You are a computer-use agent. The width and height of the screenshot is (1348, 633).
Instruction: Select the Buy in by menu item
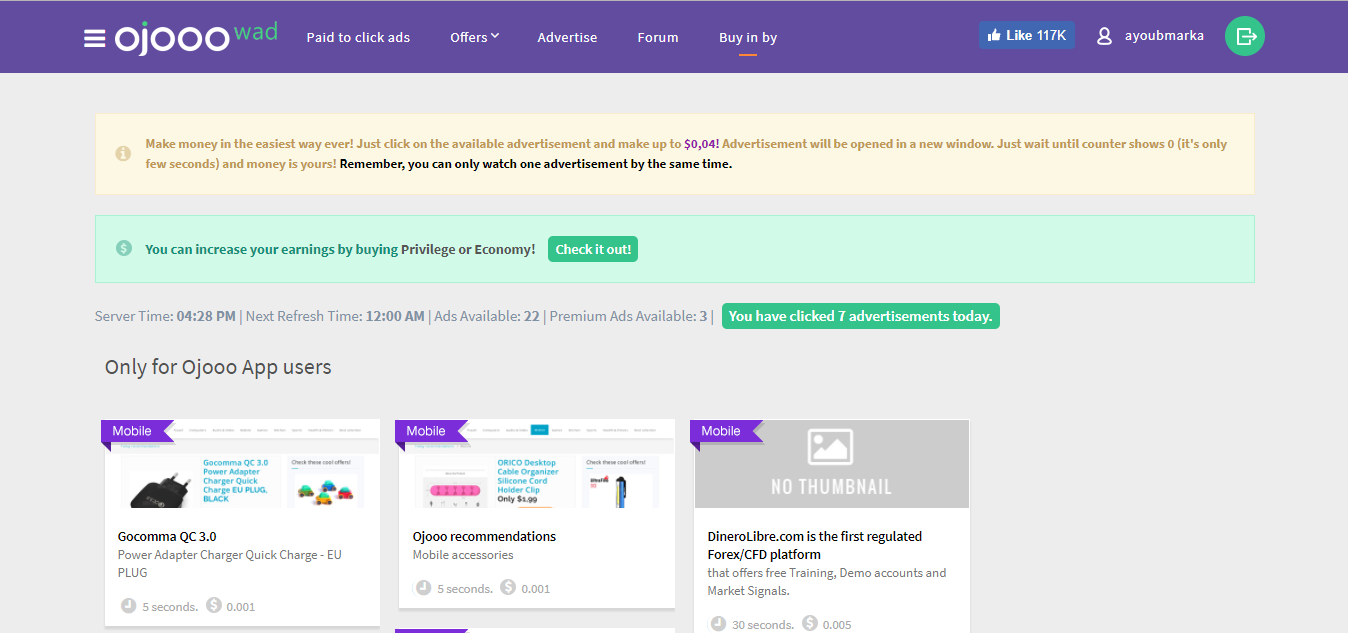point(748,38)
